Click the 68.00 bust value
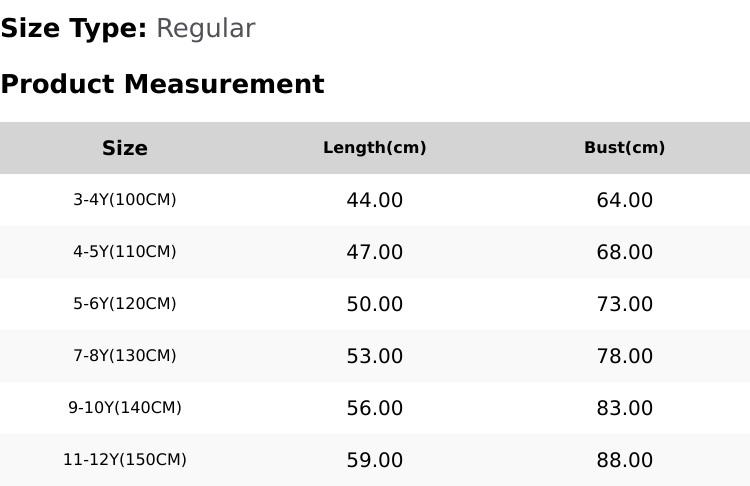Viewport: 750px width, 486px height. click(x=624, y=252)
